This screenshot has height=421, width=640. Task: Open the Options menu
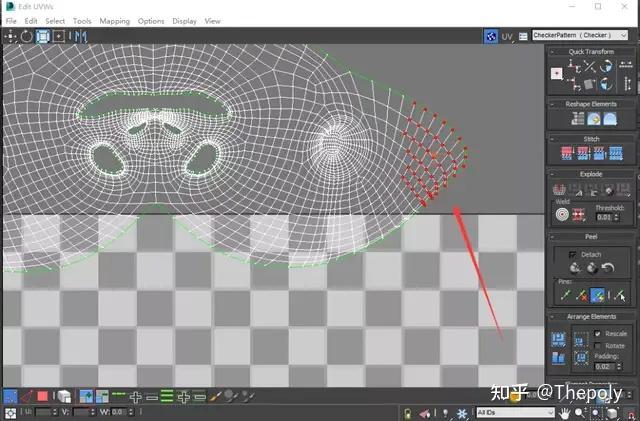pos(151,21)
